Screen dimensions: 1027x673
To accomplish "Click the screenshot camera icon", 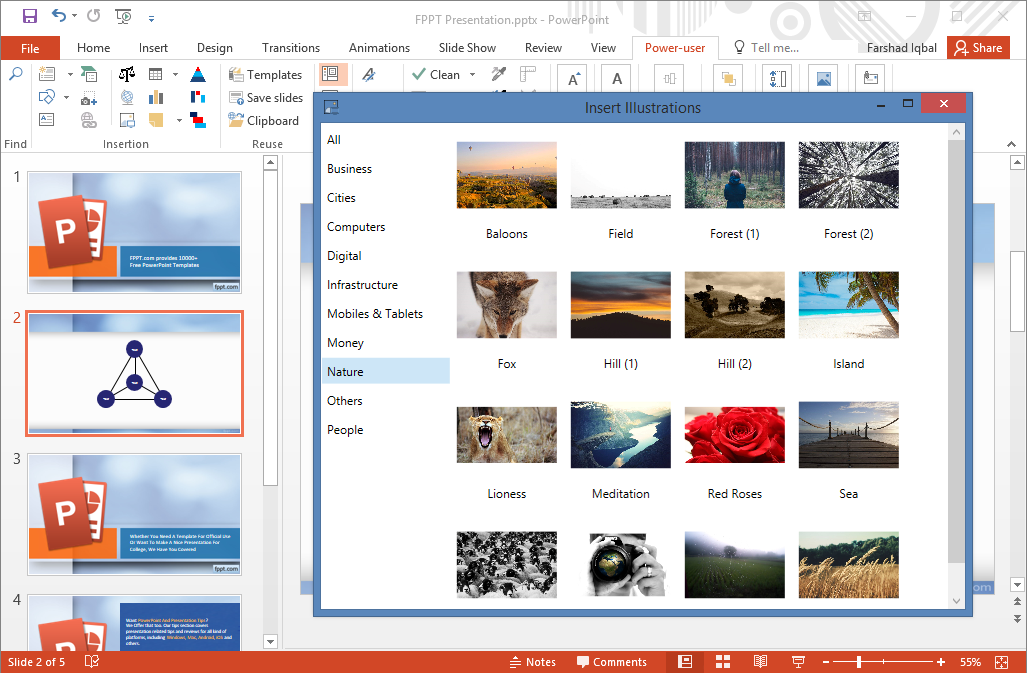I will pyautogui.click(x=89, y=98).
